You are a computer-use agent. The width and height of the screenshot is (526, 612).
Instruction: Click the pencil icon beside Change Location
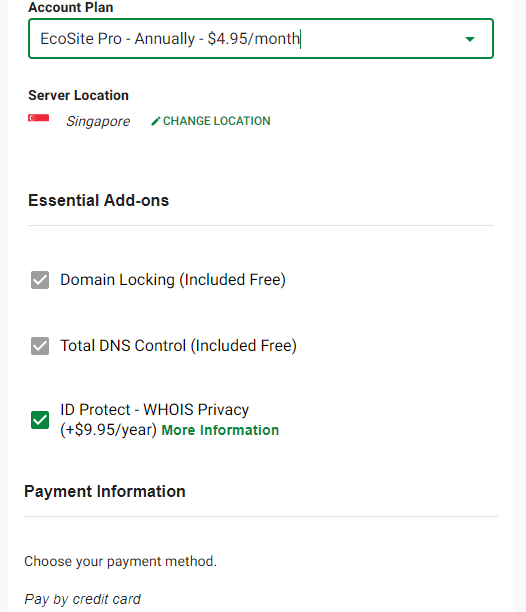pos(155,121)
